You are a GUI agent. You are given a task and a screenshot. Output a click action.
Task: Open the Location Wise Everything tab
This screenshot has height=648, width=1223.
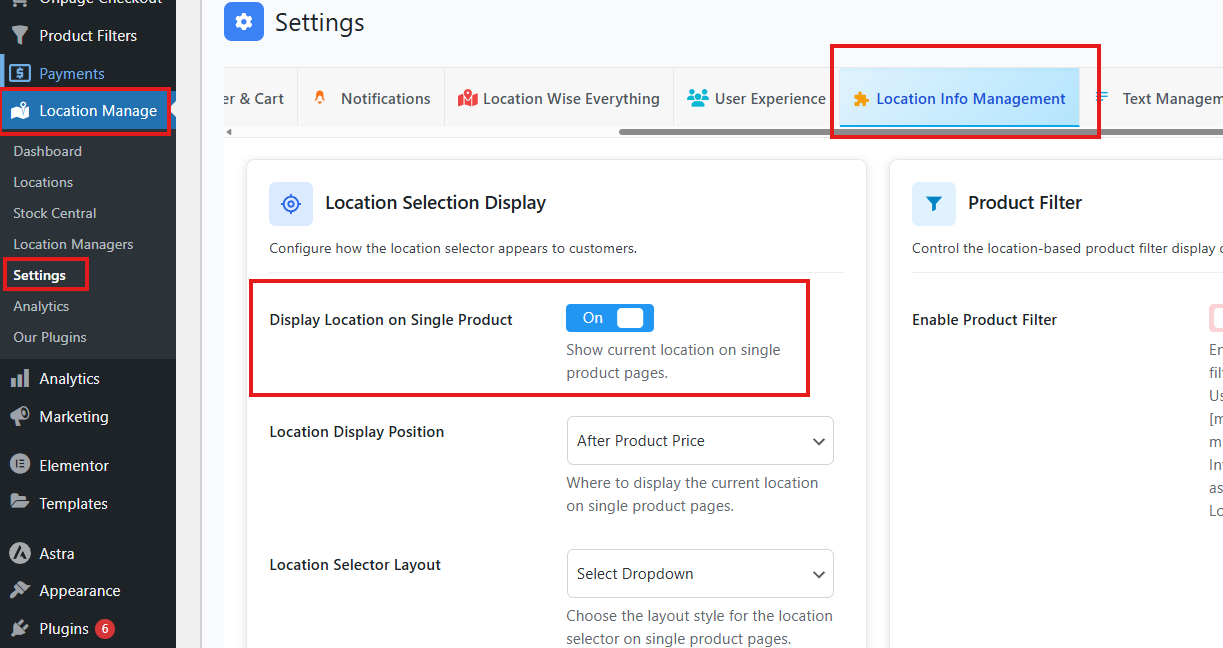click(x=559, y=99)
